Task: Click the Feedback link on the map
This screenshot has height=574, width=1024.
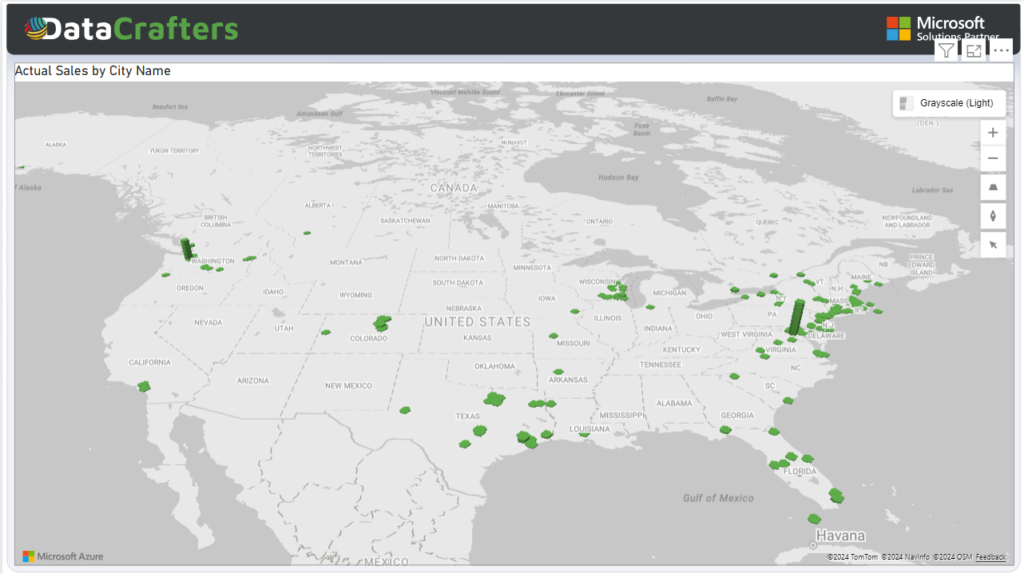Action: point(990,557)
